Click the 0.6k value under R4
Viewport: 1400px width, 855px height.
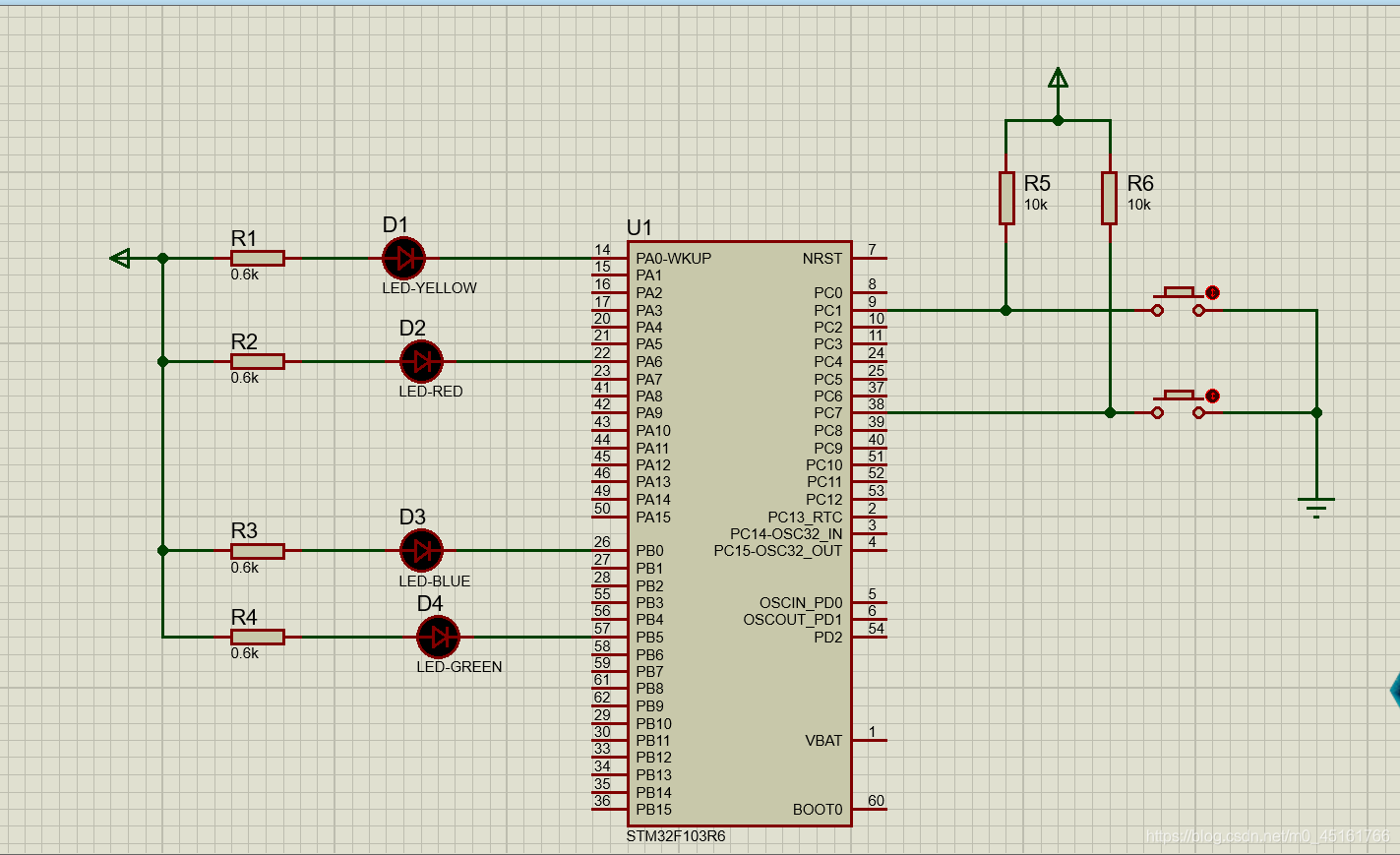(x=245, y=653)
